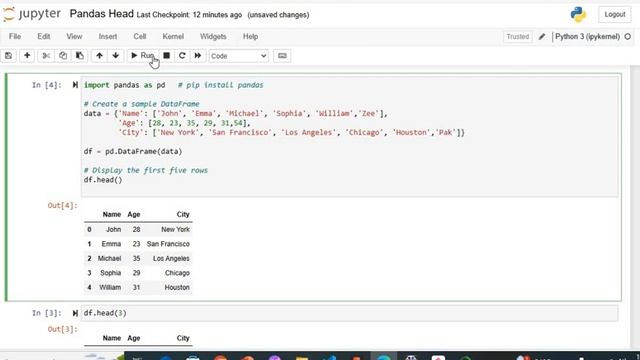Click the Los Angeles cell
640x360 pixels.
coord(171,259)
